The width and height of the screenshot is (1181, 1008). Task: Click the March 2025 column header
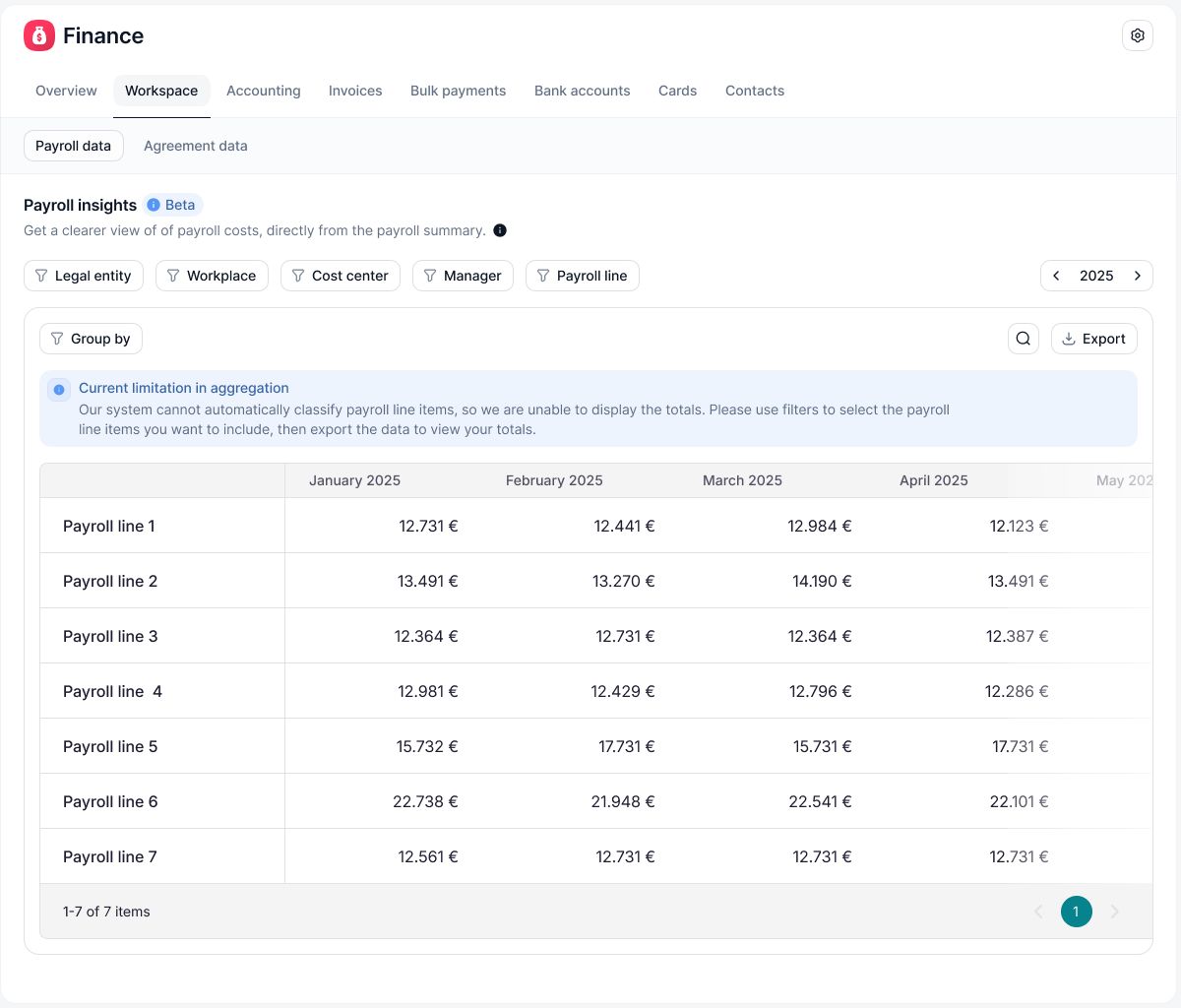742,480
